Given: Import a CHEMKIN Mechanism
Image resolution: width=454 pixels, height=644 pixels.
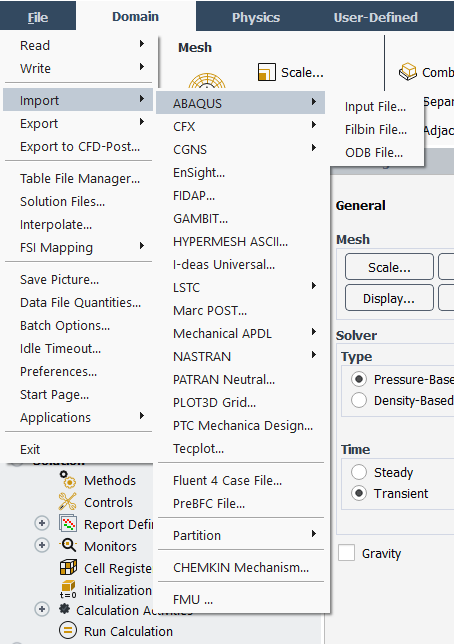Looking at the screenshot, I should coord(241,567).
